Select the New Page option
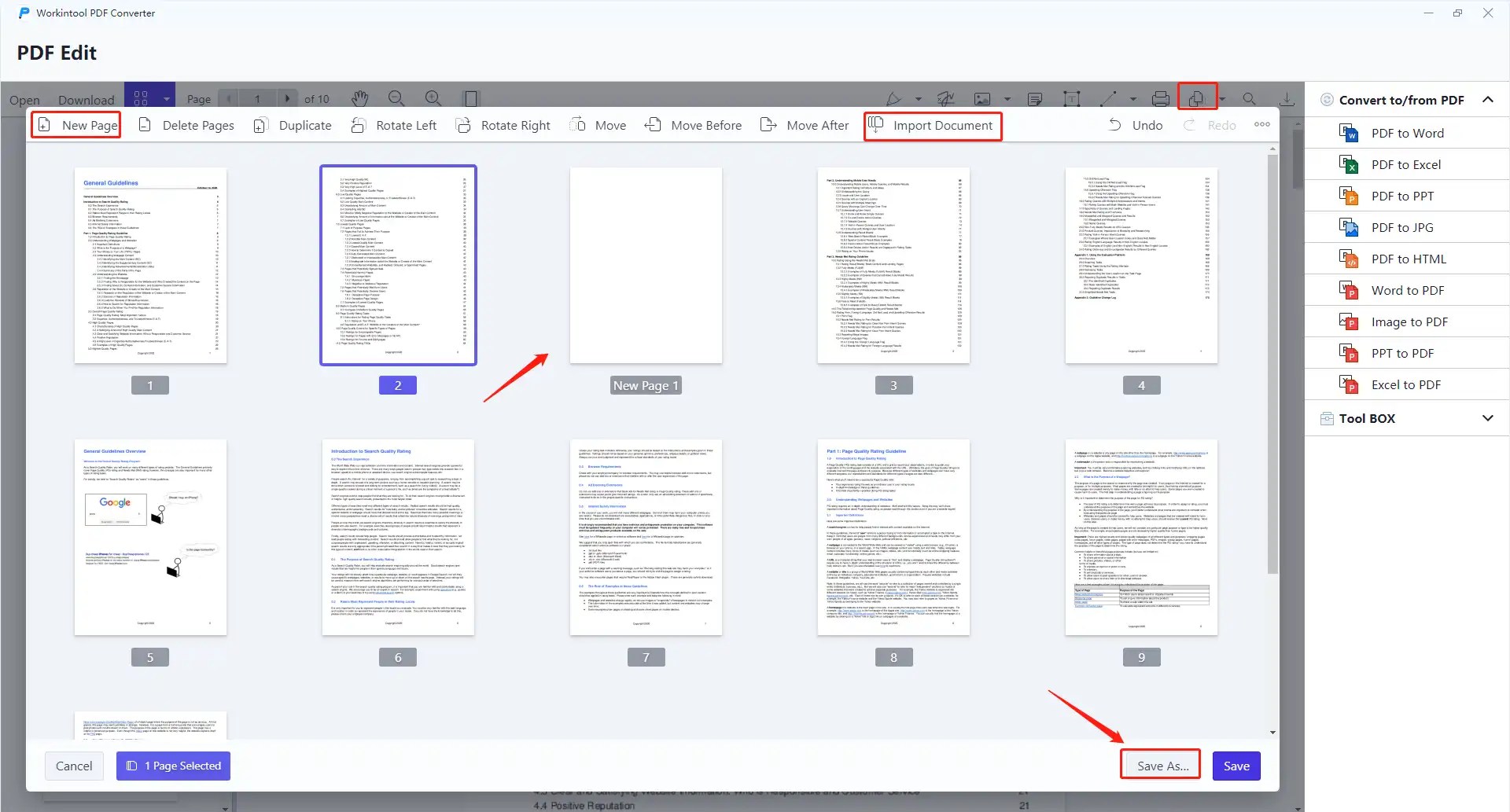The image size is (1510, 812). coord(75,125)
